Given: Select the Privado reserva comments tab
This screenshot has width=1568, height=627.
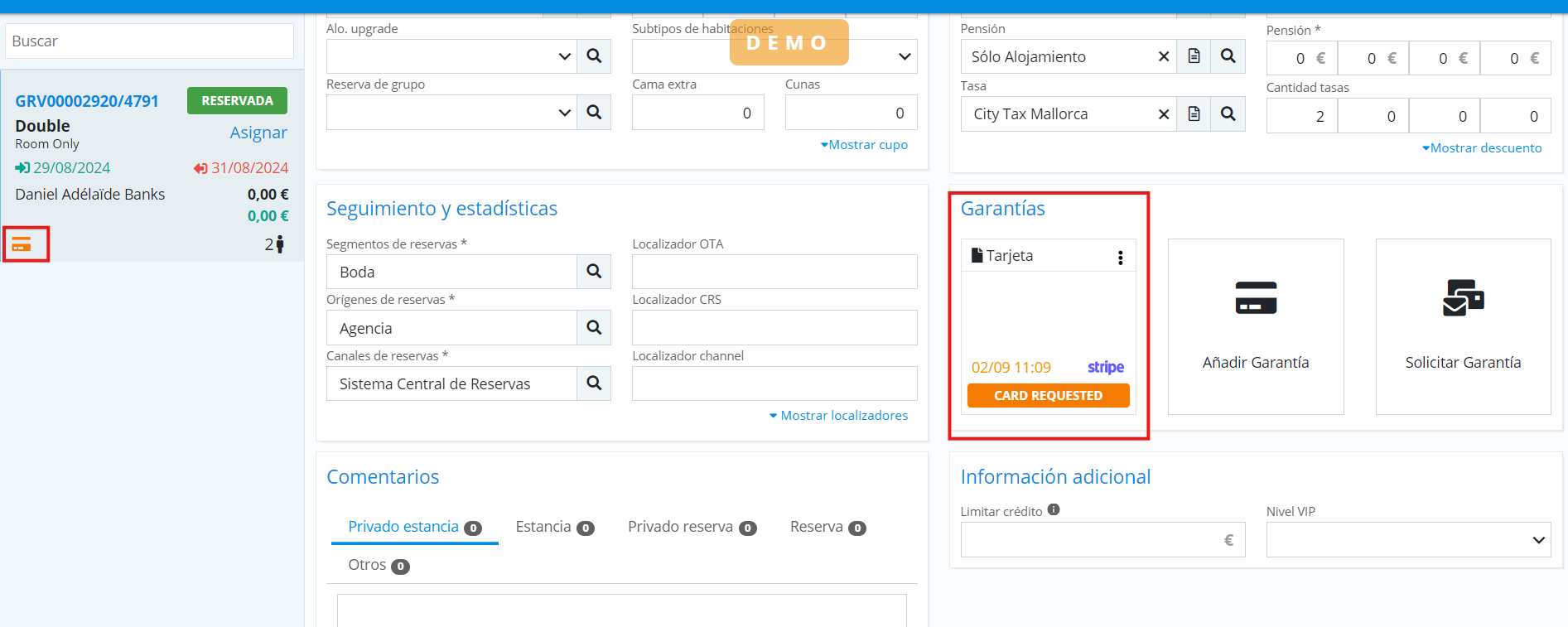Looking at the screenshot, I should [x=691, y=528].
